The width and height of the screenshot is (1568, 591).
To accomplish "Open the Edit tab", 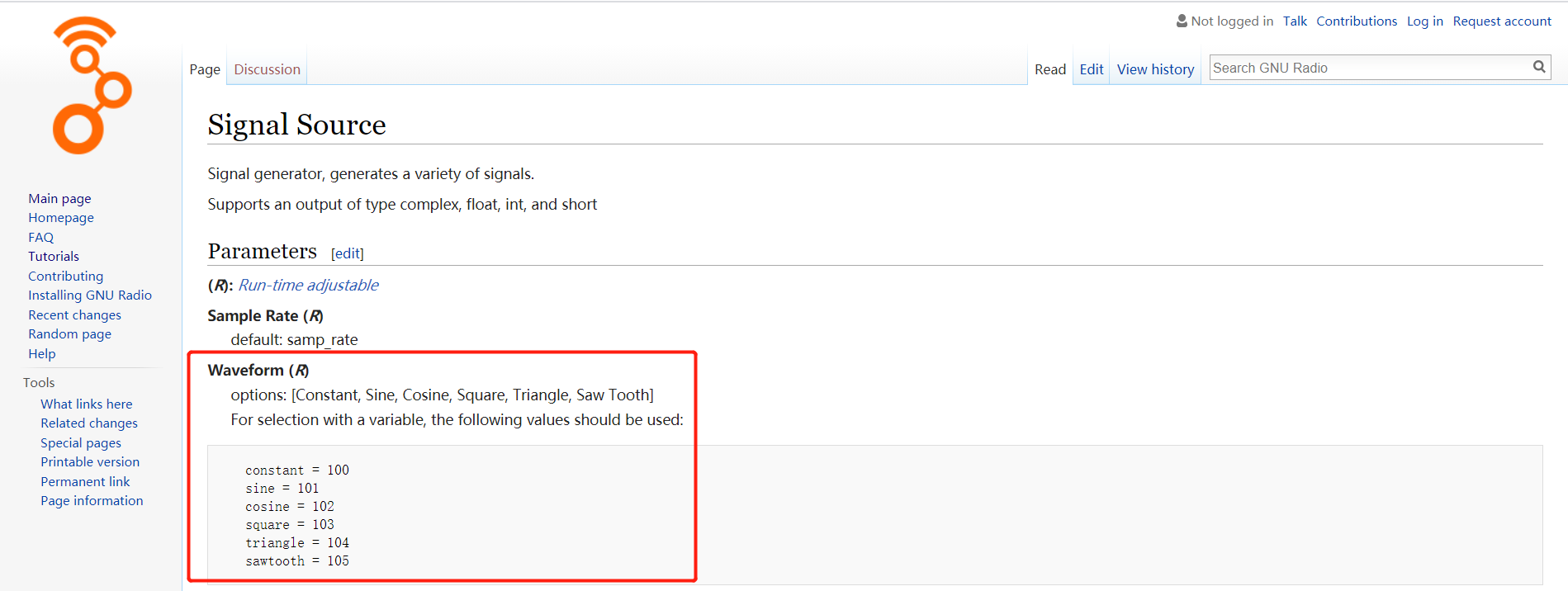I will 1092,69.
